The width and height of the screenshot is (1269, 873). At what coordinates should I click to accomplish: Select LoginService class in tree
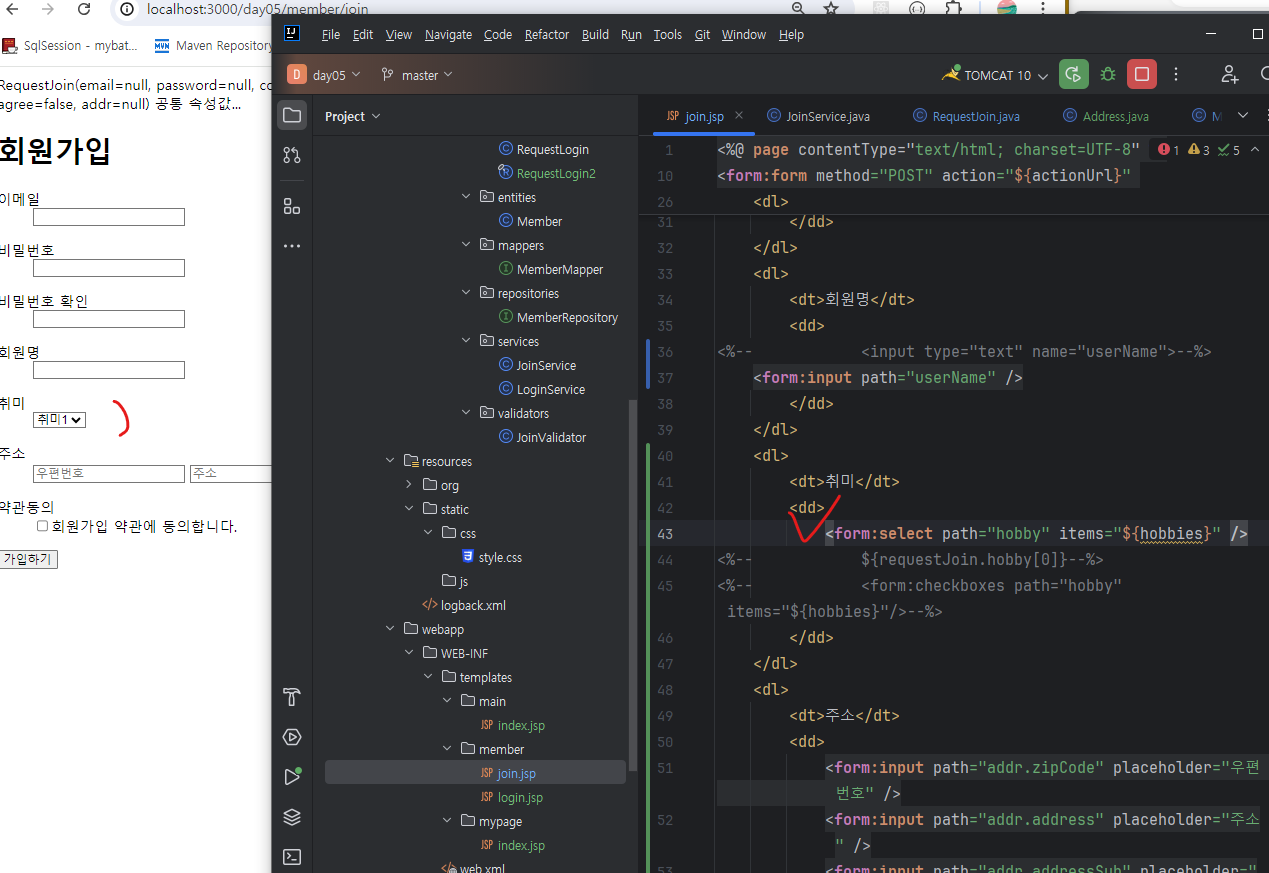(541, 389)
